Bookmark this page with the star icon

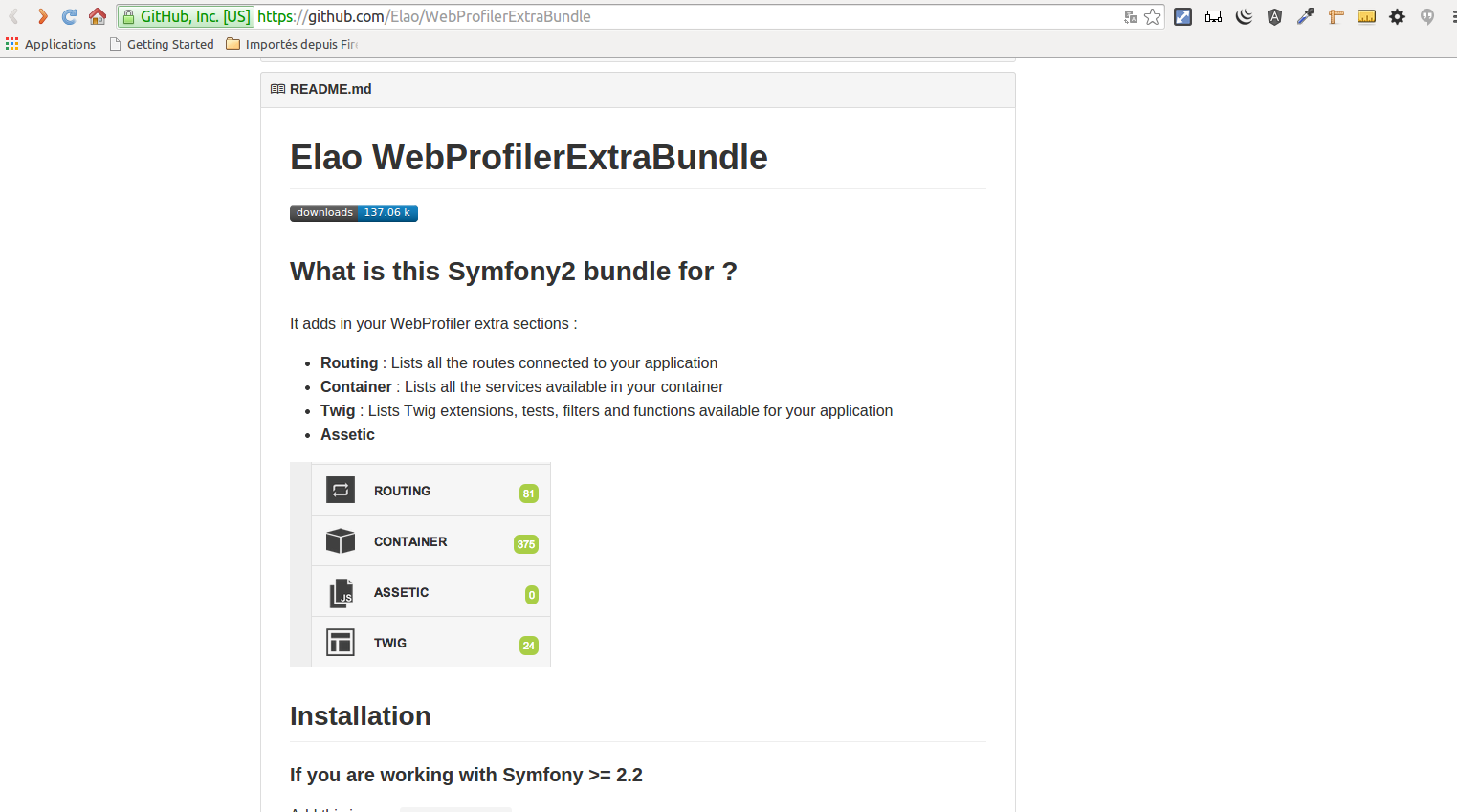point(1153,16)
